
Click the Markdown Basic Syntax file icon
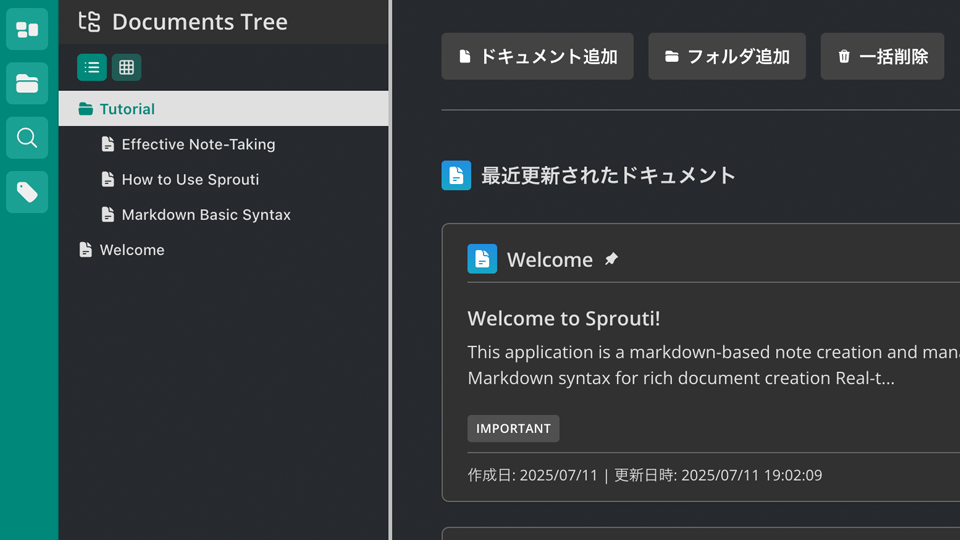(108, 214)
